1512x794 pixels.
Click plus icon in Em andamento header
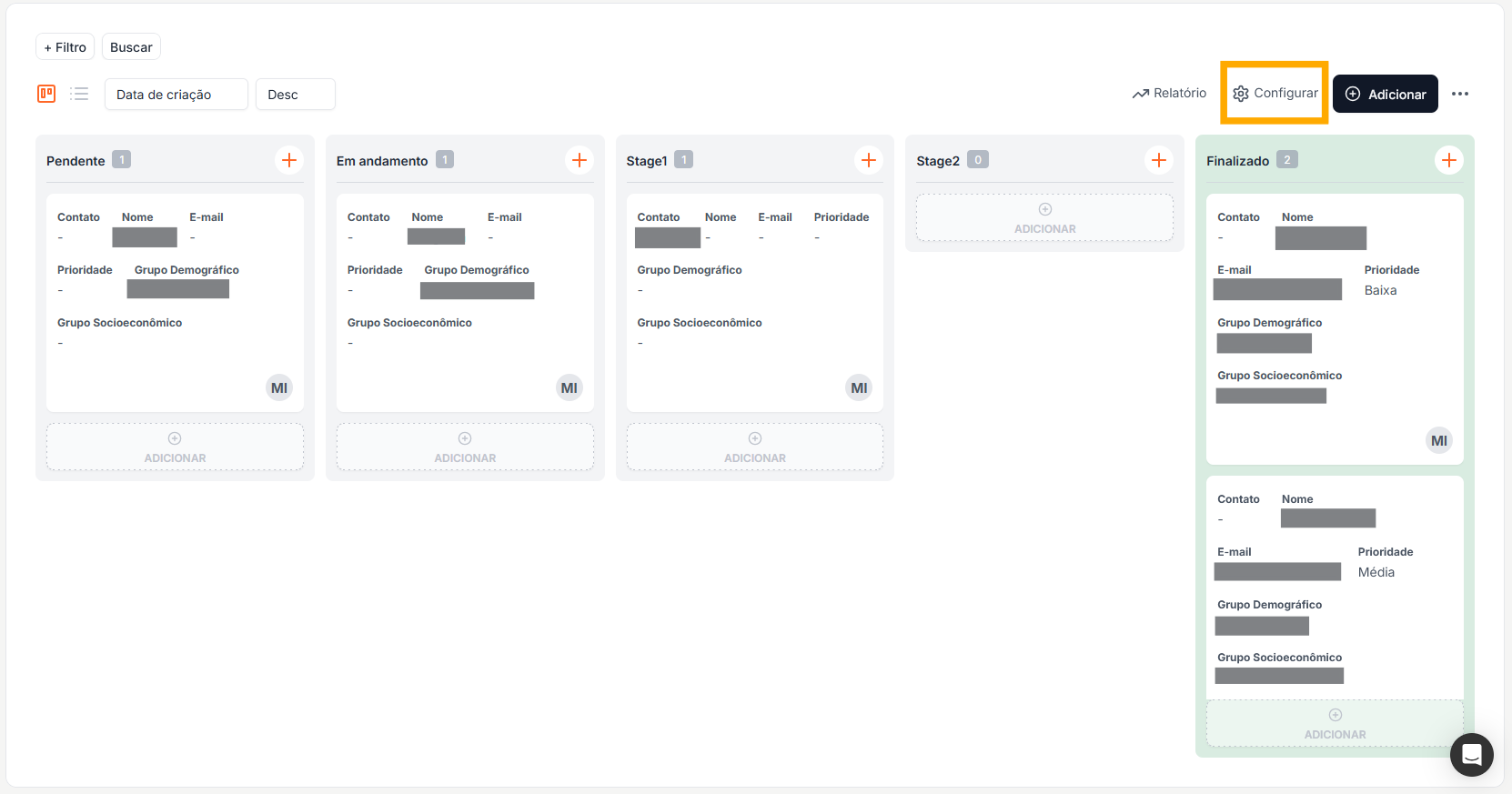(579, 160)
